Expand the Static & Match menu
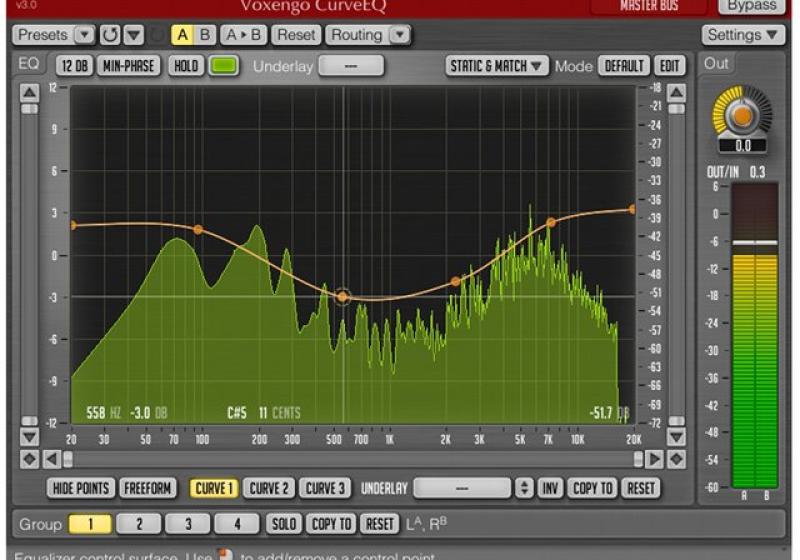The image size is (800, 560). coord(498,66)
